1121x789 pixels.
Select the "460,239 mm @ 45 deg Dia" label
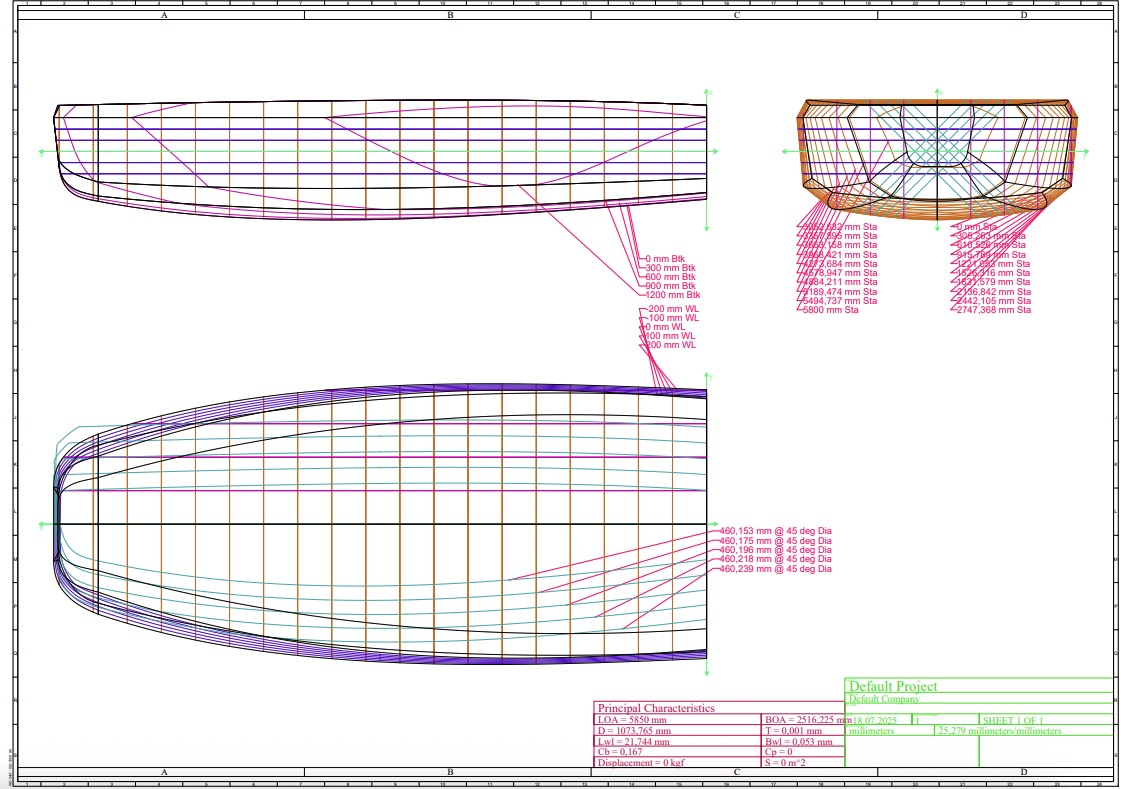point(776,569)
